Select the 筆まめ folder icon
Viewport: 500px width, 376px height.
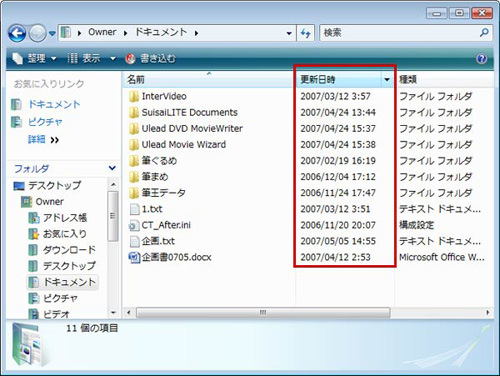[134, 177]
